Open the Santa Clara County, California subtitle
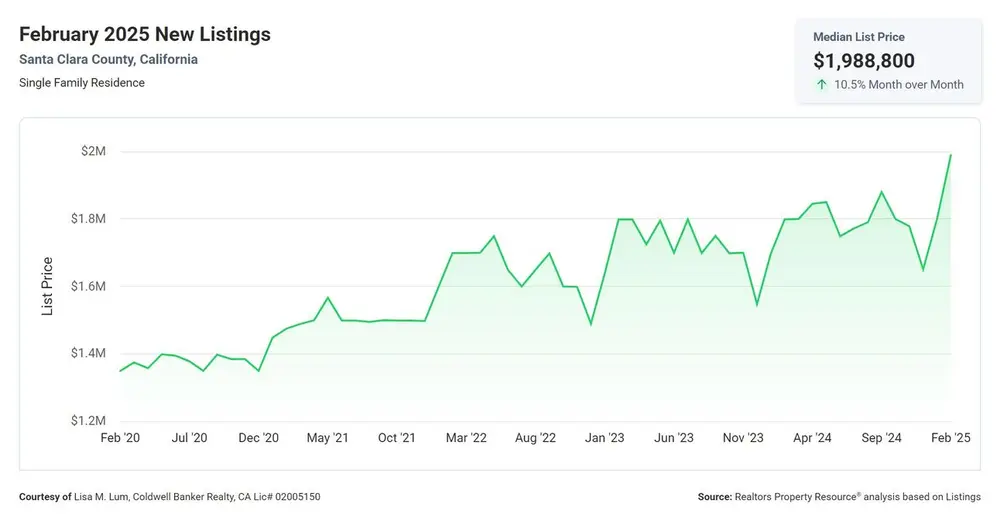 [x=108, y=59]
